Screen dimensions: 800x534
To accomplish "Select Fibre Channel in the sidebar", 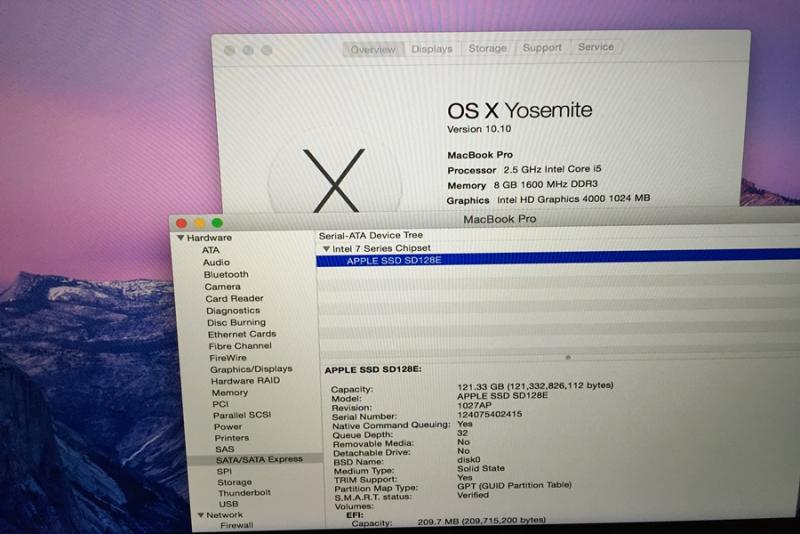I will coord(240,346).
